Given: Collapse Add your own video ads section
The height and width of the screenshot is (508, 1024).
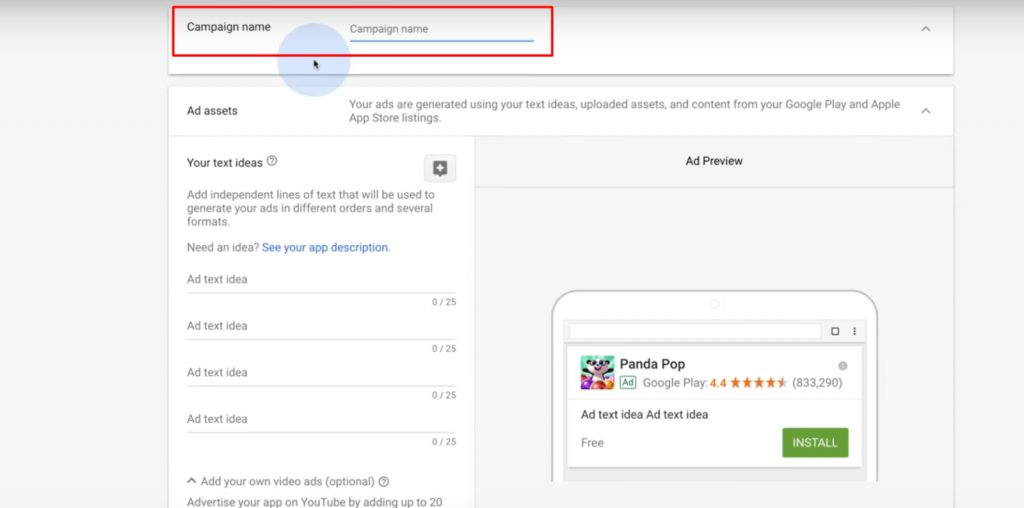Looking at the screenshot, I should (192, 482).
